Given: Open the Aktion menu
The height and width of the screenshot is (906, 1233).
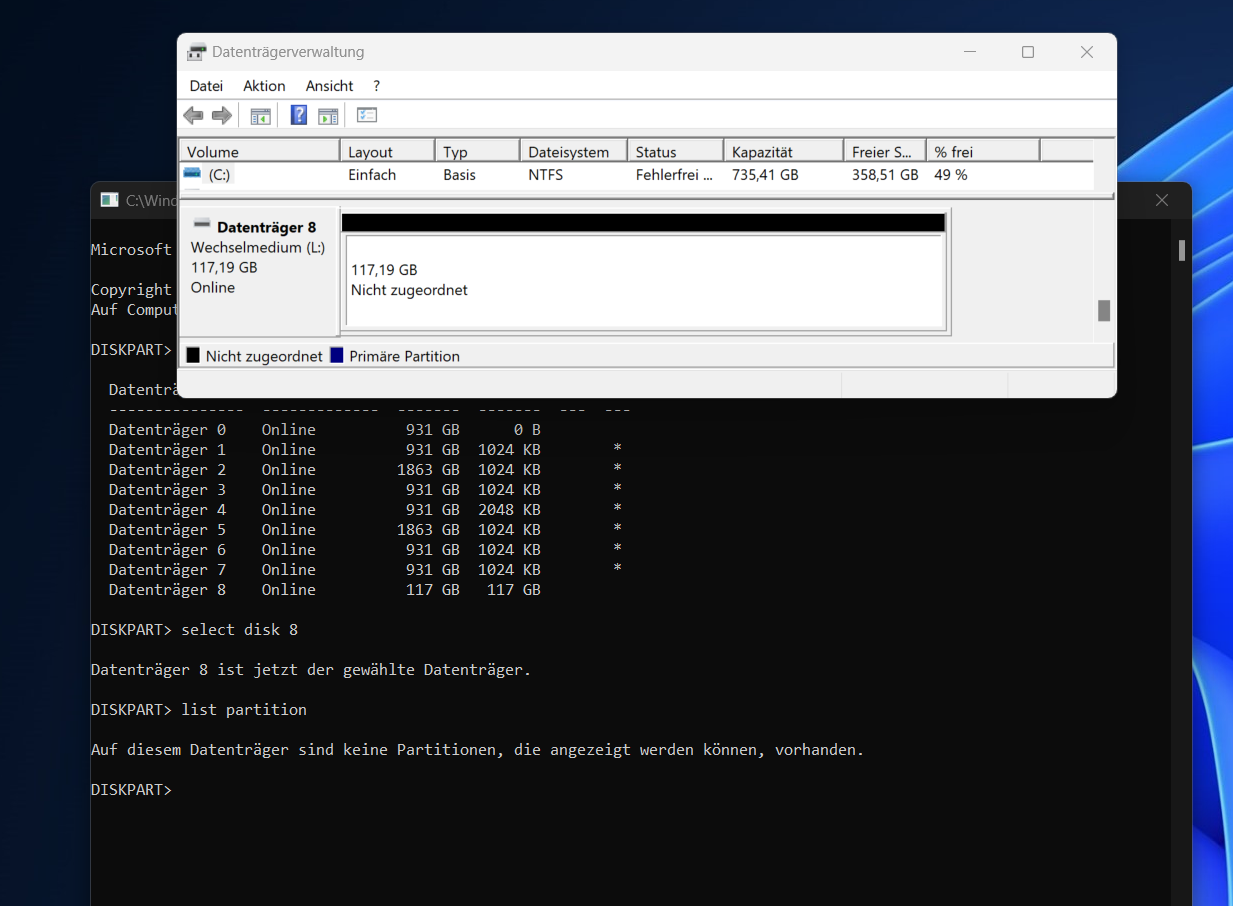Looking at the screenshot, I should (264, 86).
